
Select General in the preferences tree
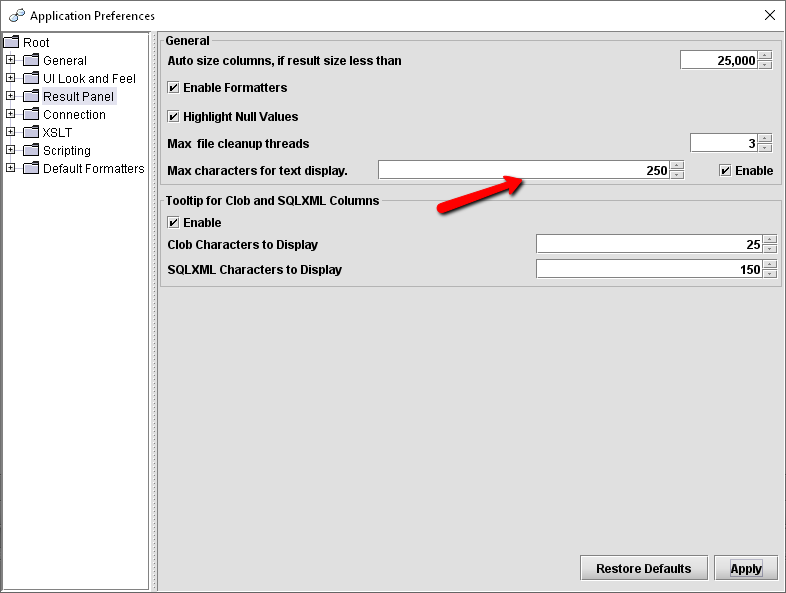point(65,61)
